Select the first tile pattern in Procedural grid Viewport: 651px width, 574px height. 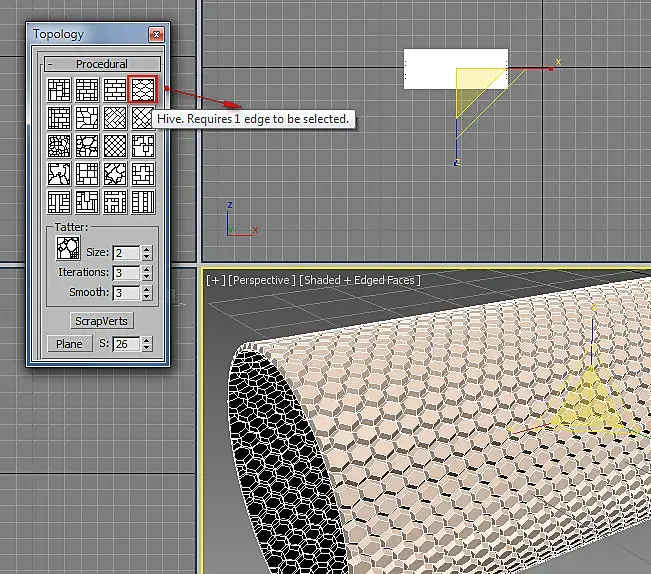pos(60,90)
